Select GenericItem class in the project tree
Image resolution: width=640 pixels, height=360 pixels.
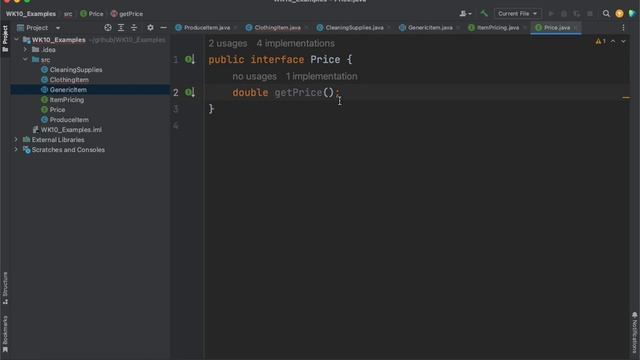pyautogui.click(x=68, y=90)
